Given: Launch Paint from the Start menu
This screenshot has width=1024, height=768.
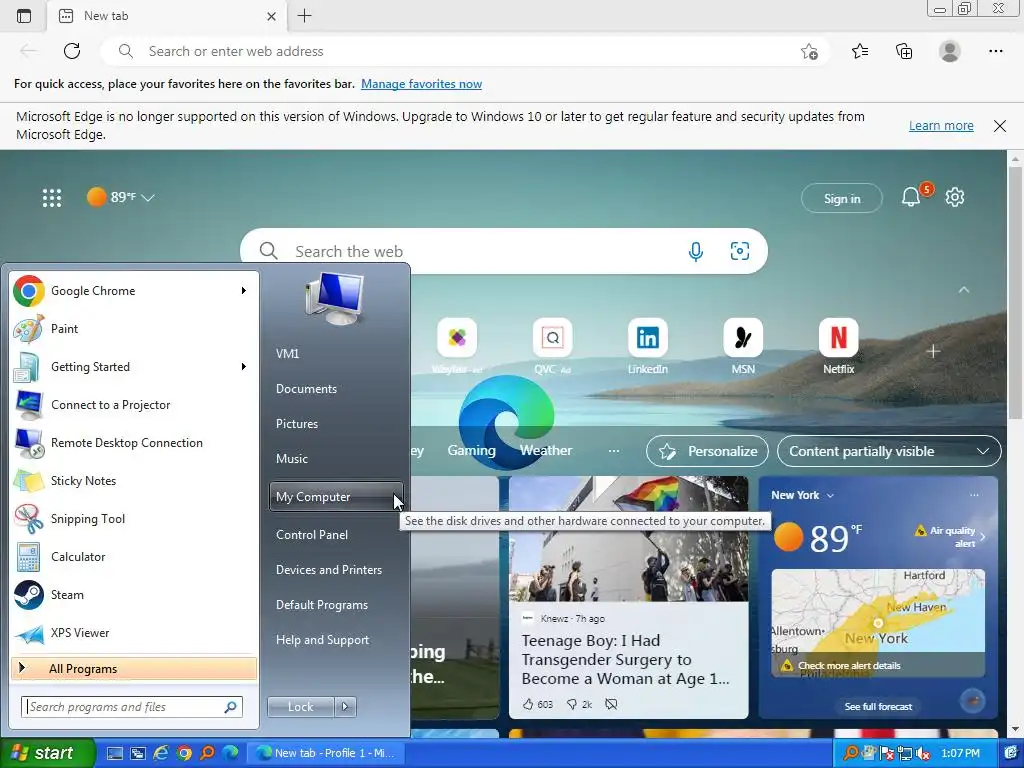Looking at the screenshot, I should pyautogui.click(x=134, y=328).
